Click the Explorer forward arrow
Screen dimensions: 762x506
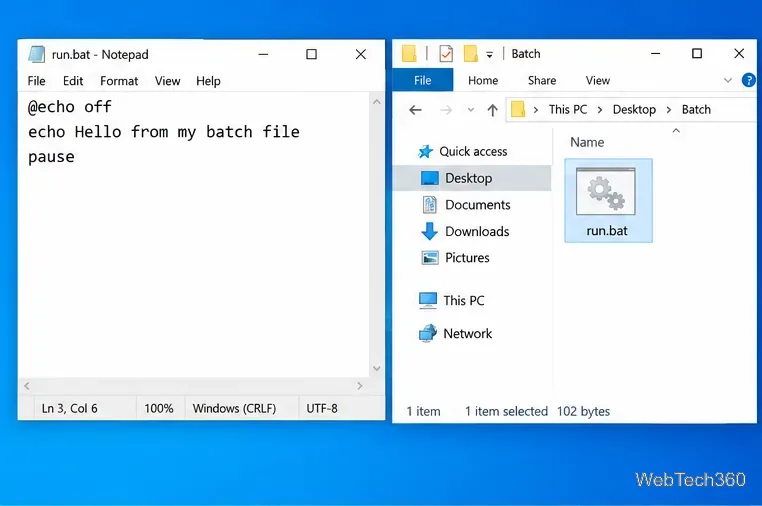click(x=446, y=110)
